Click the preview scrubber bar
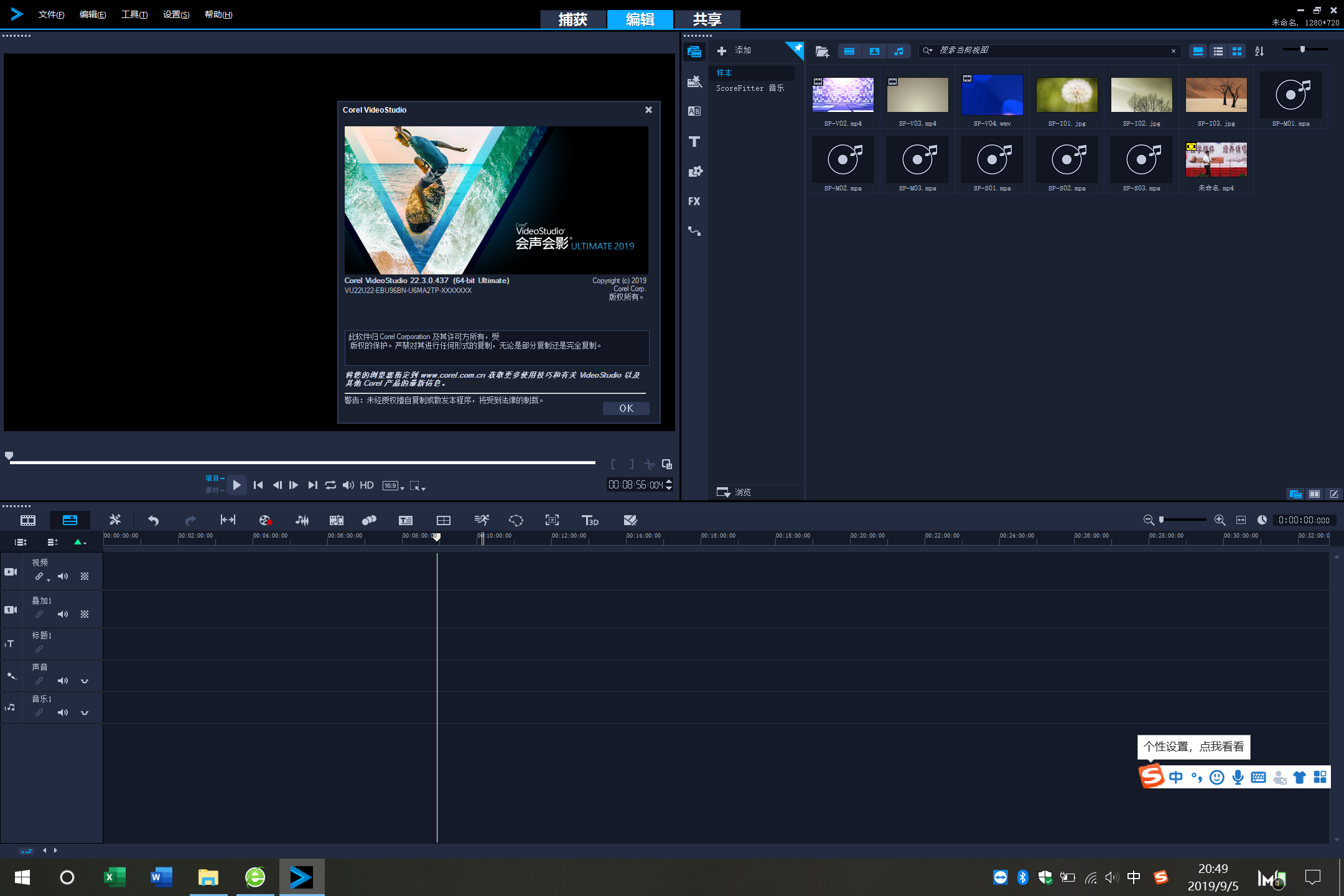The image size is (1344, 896). pos(302,462)
